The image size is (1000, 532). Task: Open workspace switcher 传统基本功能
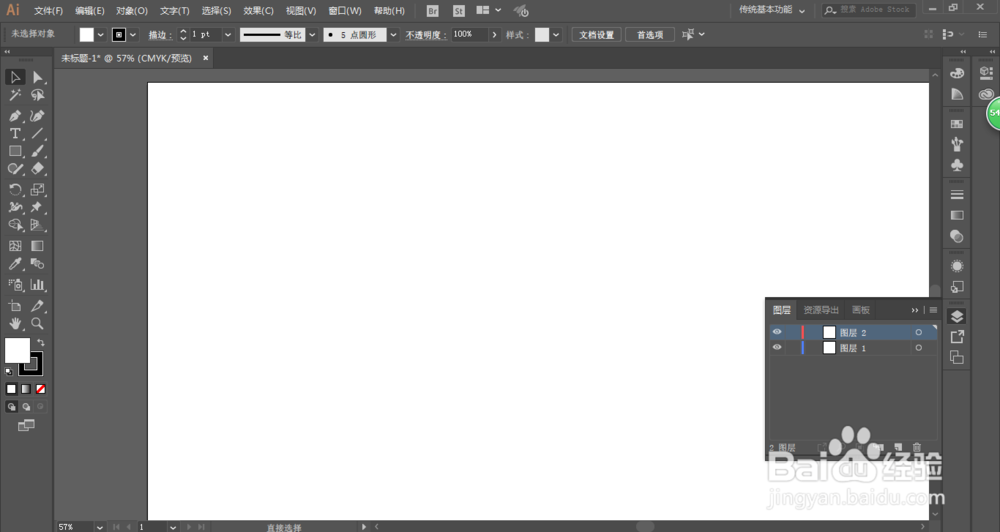772,10
